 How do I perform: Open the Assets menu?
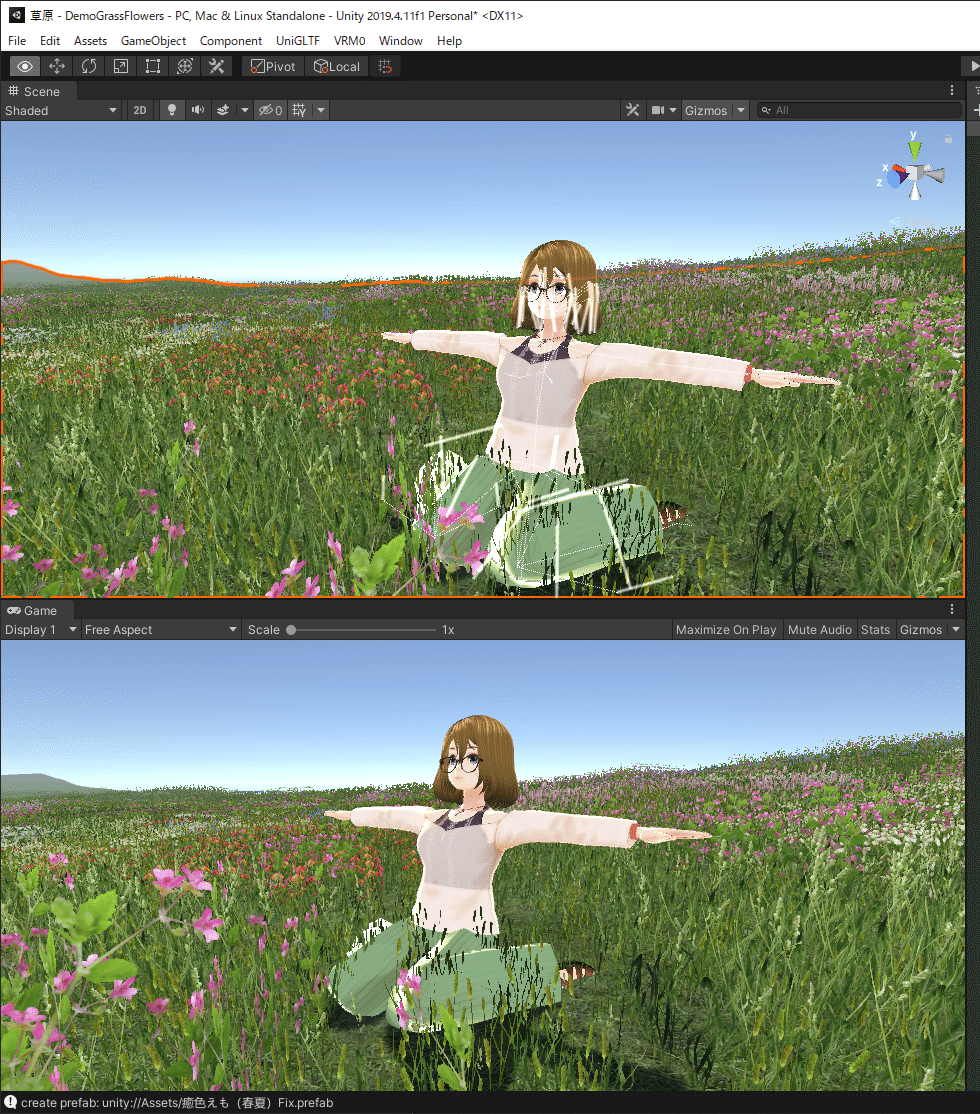[x=90, y=40]
